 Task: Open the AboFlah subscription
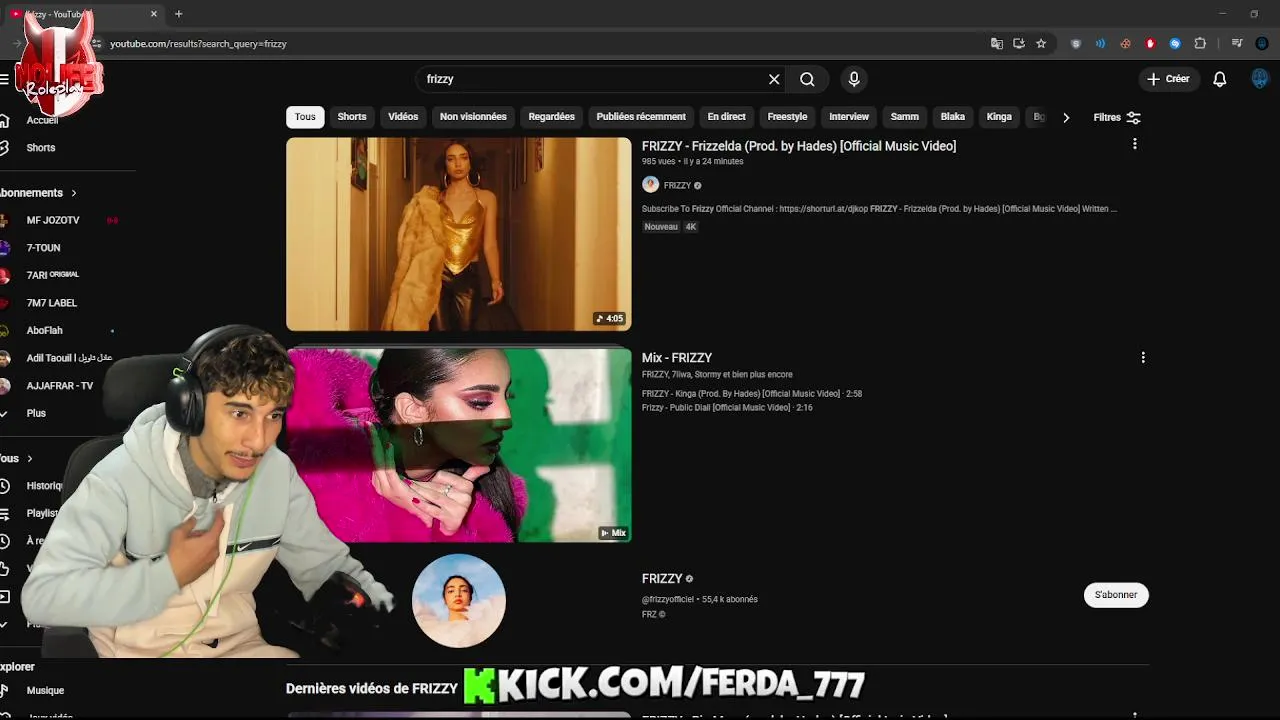click(44, 330)
